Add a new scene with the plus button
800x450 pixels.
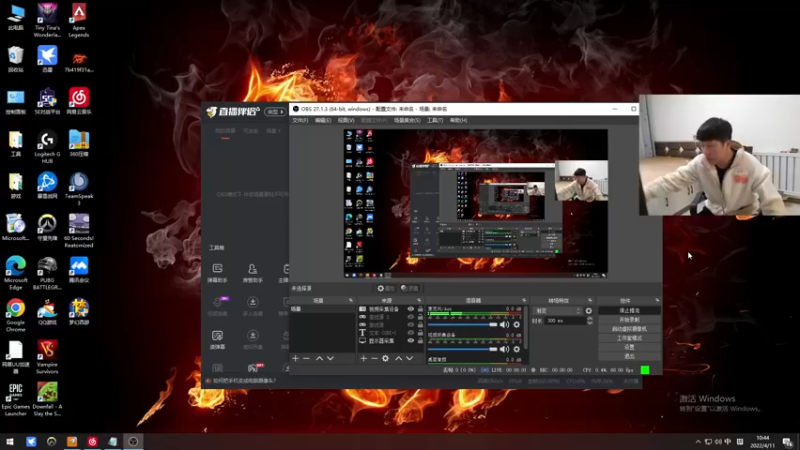pos(295,359)
